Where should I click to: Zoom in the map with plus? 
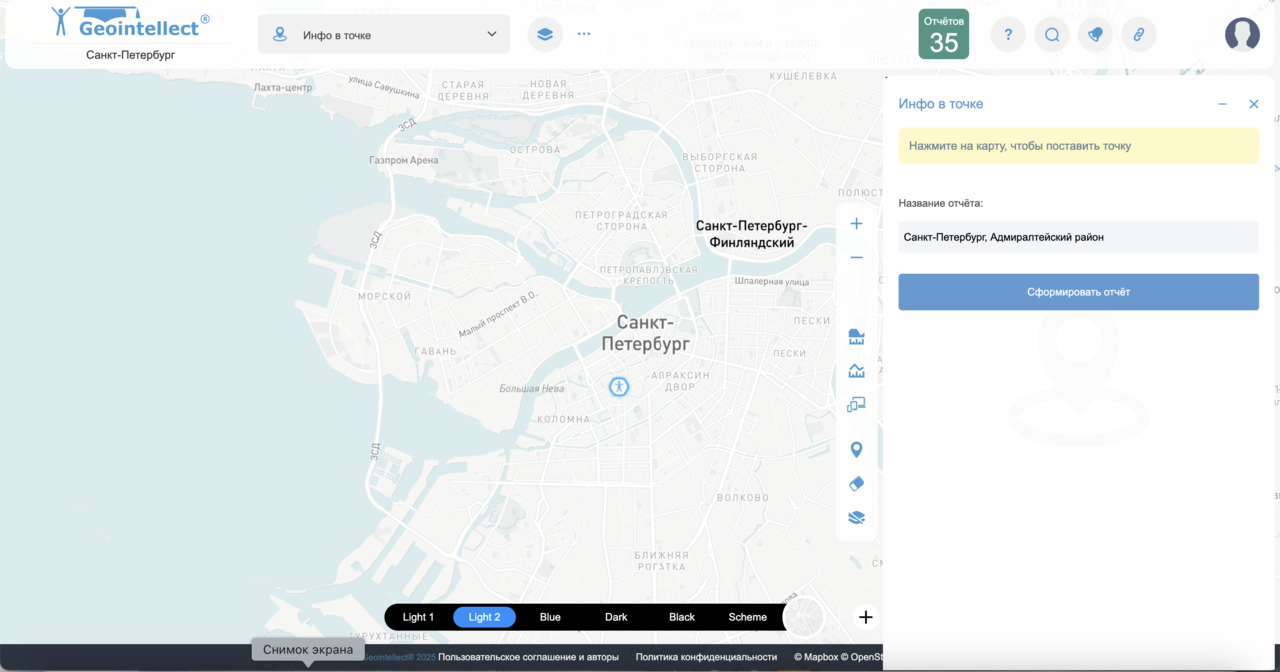(856, 224)
